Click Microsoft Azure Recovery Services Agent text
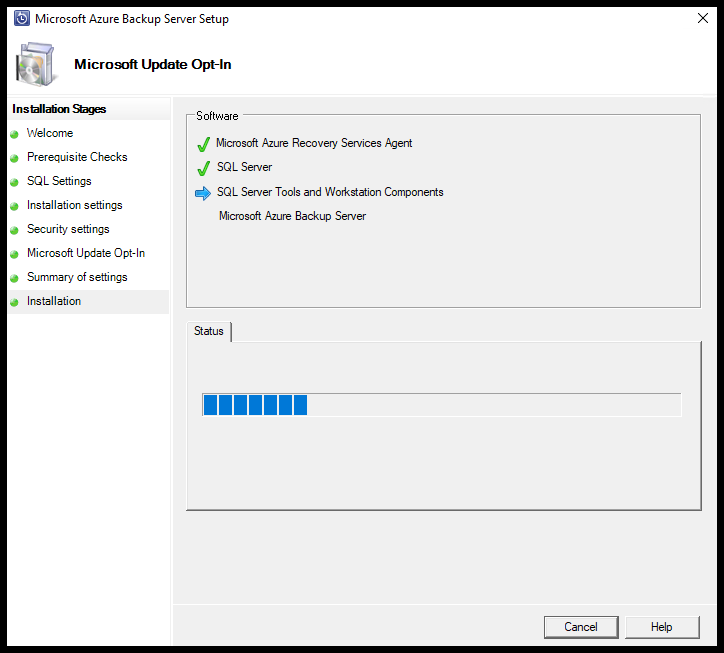724x653 pixels. (314, 143)
